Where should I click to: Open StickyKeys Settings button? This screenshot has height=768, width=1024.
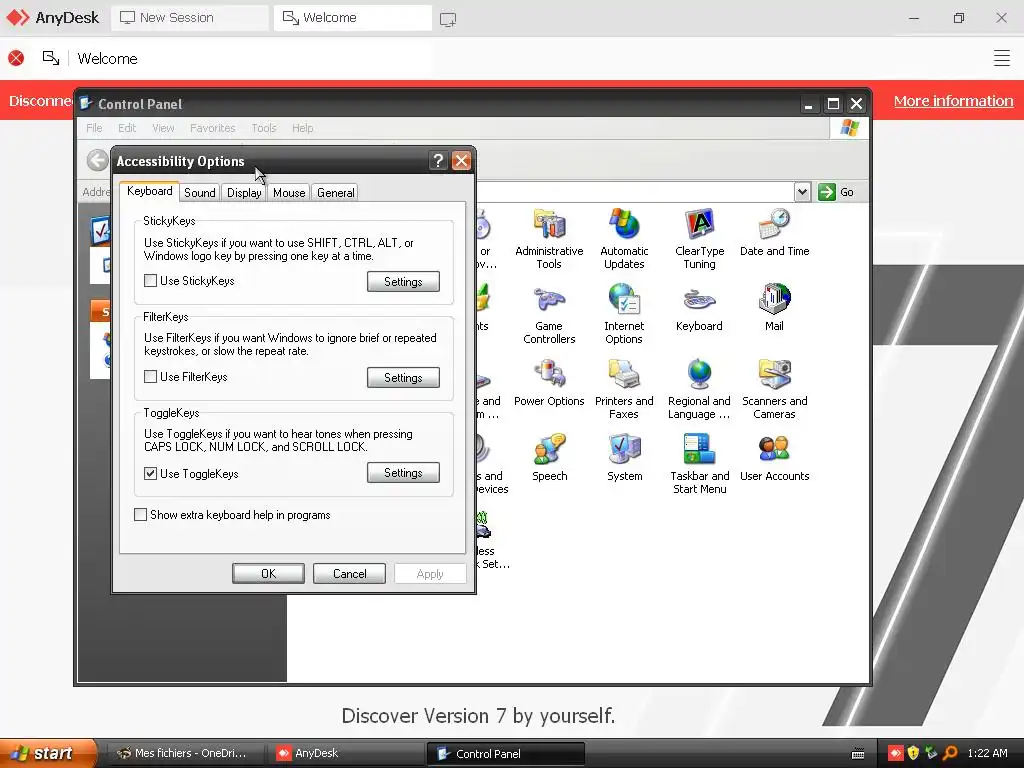click(403, 281)
